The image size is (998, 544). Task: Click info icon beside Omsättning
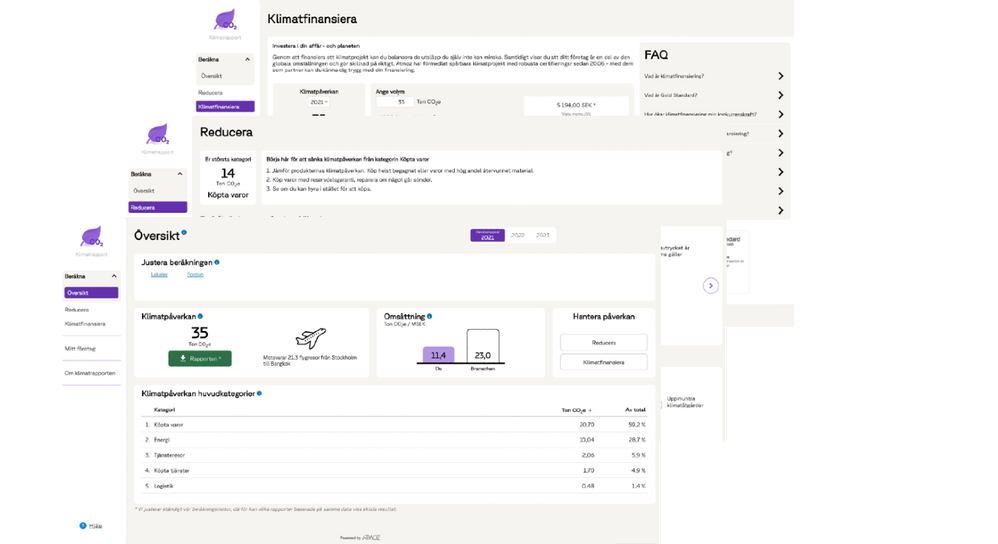pyautogui.click(x=429, y=315)
